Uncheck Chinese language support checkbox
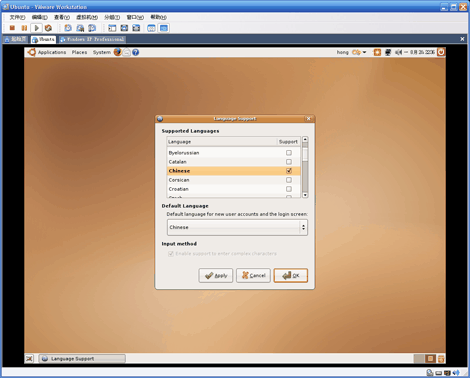 click(x=289, y=171)
